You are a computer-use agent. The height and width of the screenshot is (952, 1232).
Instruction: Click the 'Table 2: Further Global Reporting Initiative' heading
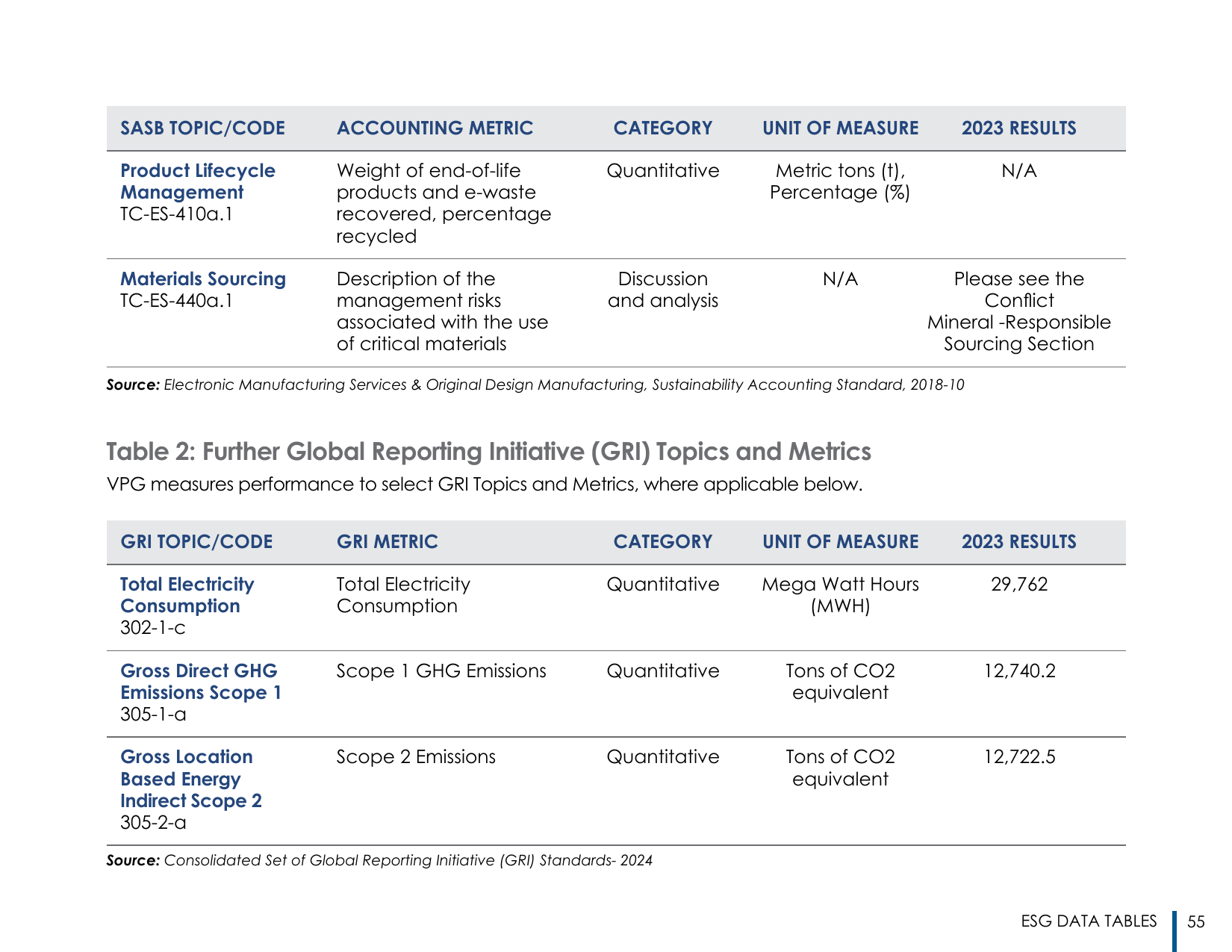point(488,452)
